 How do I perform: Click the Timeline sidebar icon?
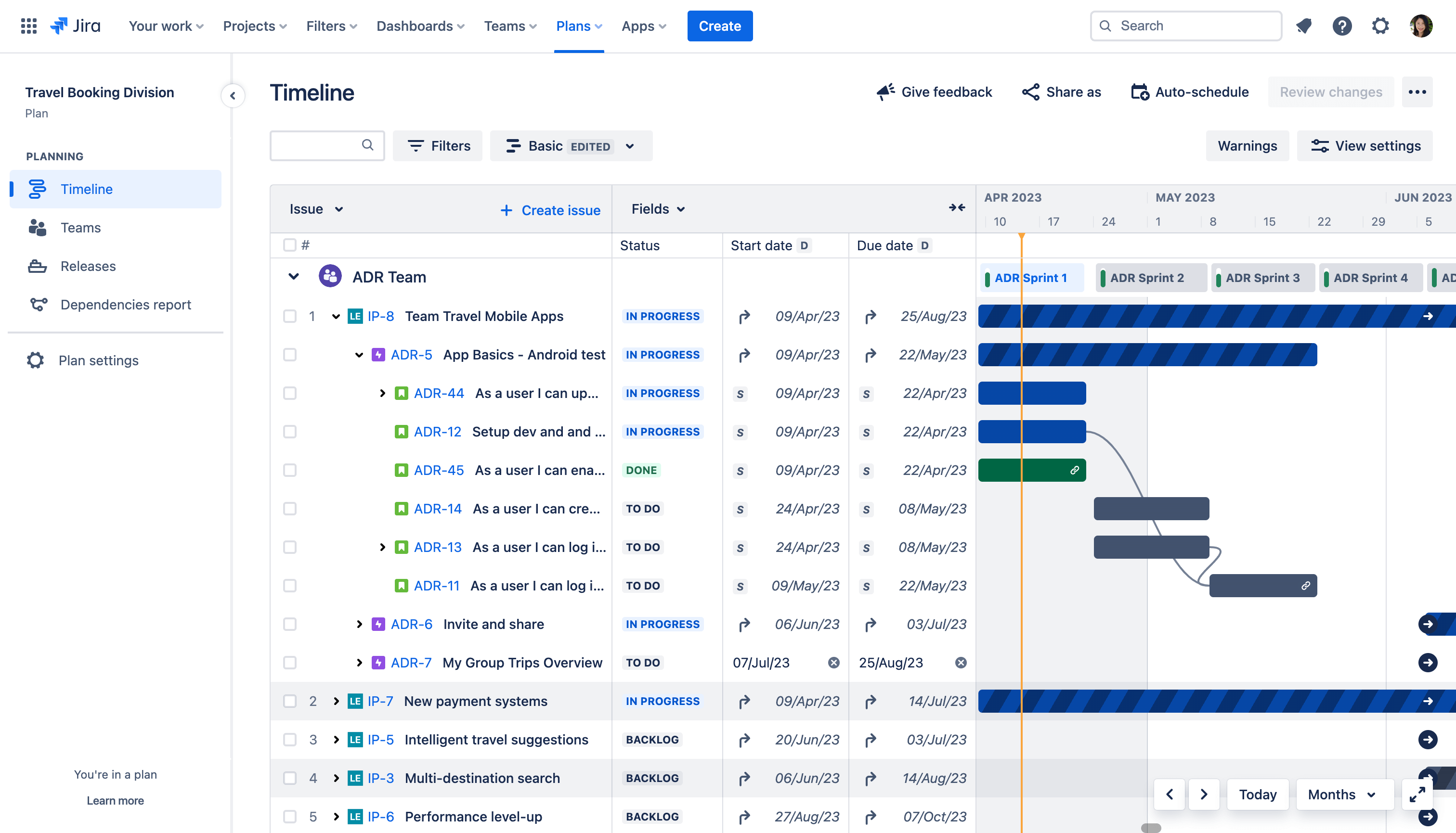click(x=36, y=188)
